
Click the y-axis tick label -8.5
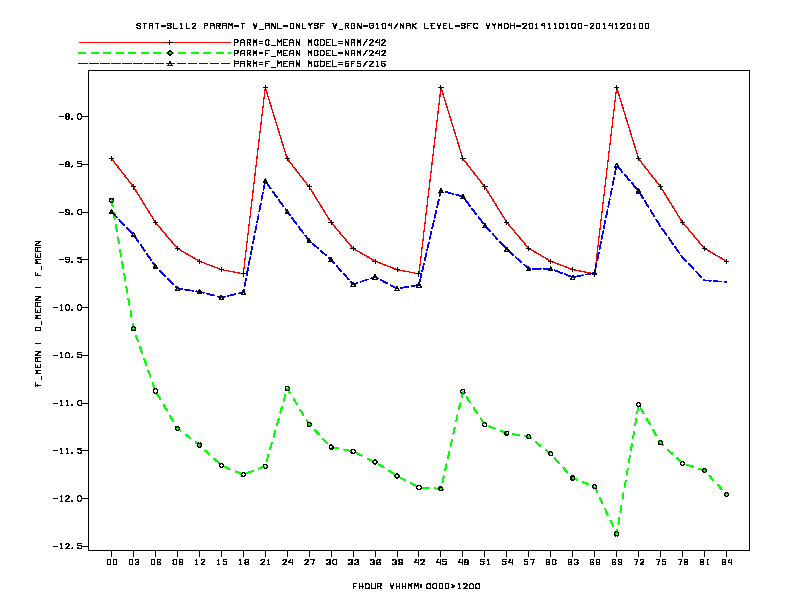70,165
